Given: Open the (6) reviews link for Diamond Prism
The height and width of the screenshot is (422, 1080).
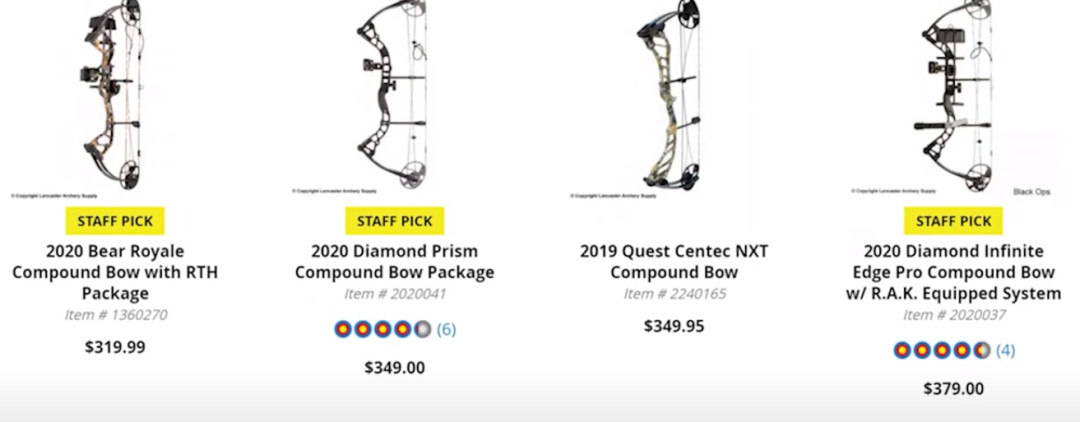Looking at the screenshot, I should click(446, 329).
